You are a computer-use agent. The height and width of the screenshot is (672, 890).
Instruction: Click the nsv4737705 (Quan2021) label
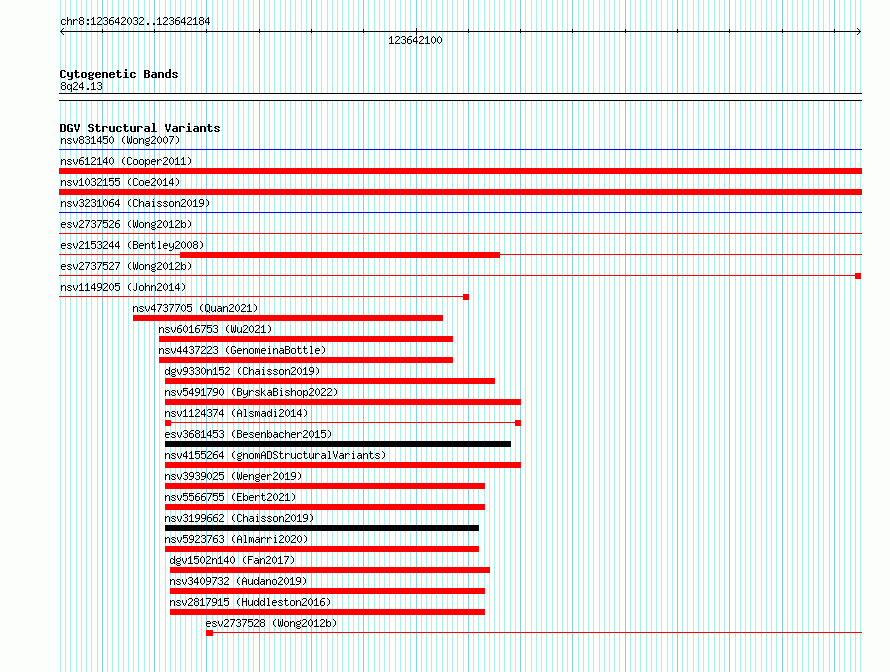(195, 308)
